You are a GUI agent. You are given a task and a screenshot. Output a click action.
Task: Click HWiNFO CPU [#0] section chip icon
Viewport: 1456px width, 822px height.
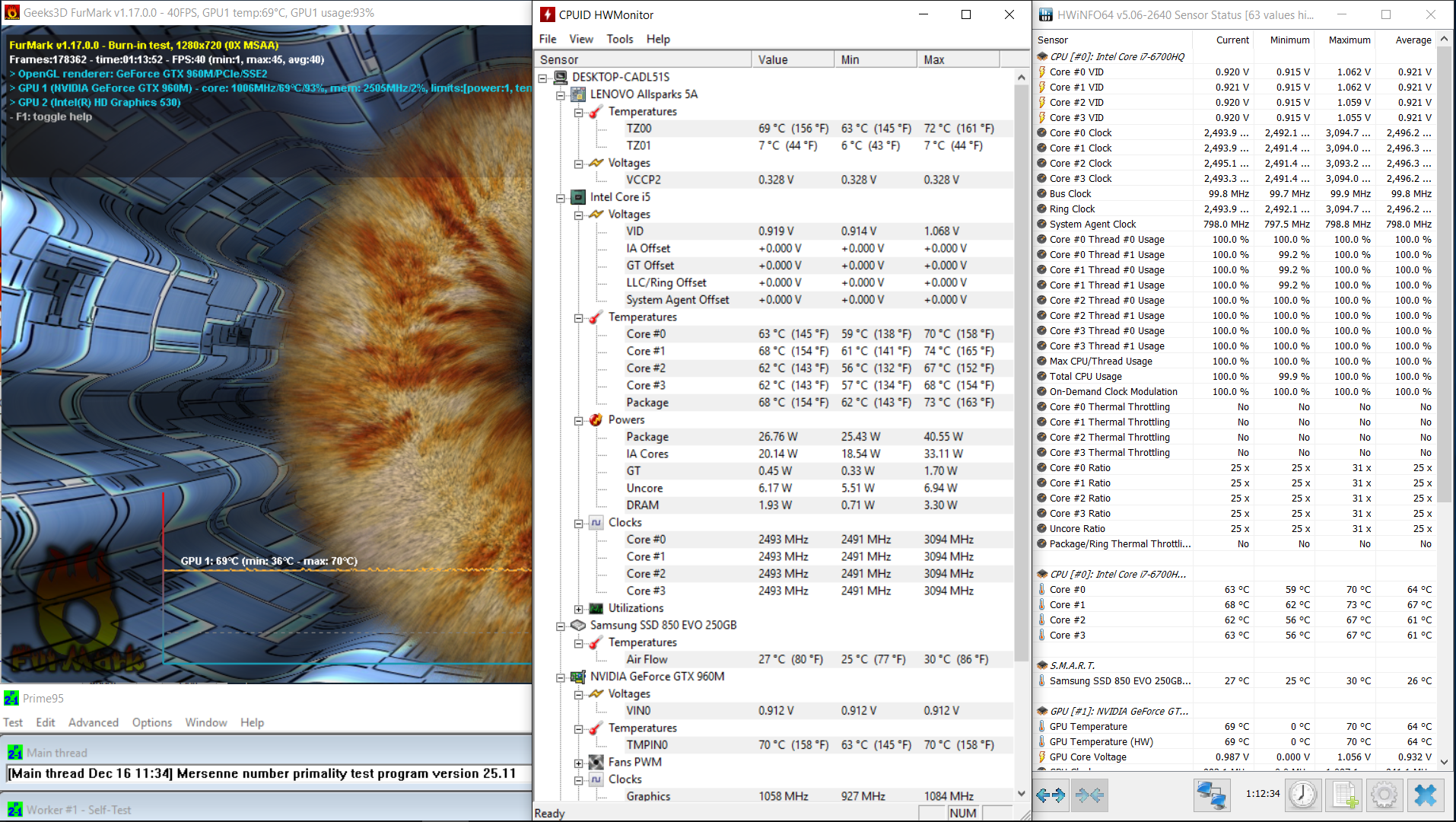click(1042, 56)
